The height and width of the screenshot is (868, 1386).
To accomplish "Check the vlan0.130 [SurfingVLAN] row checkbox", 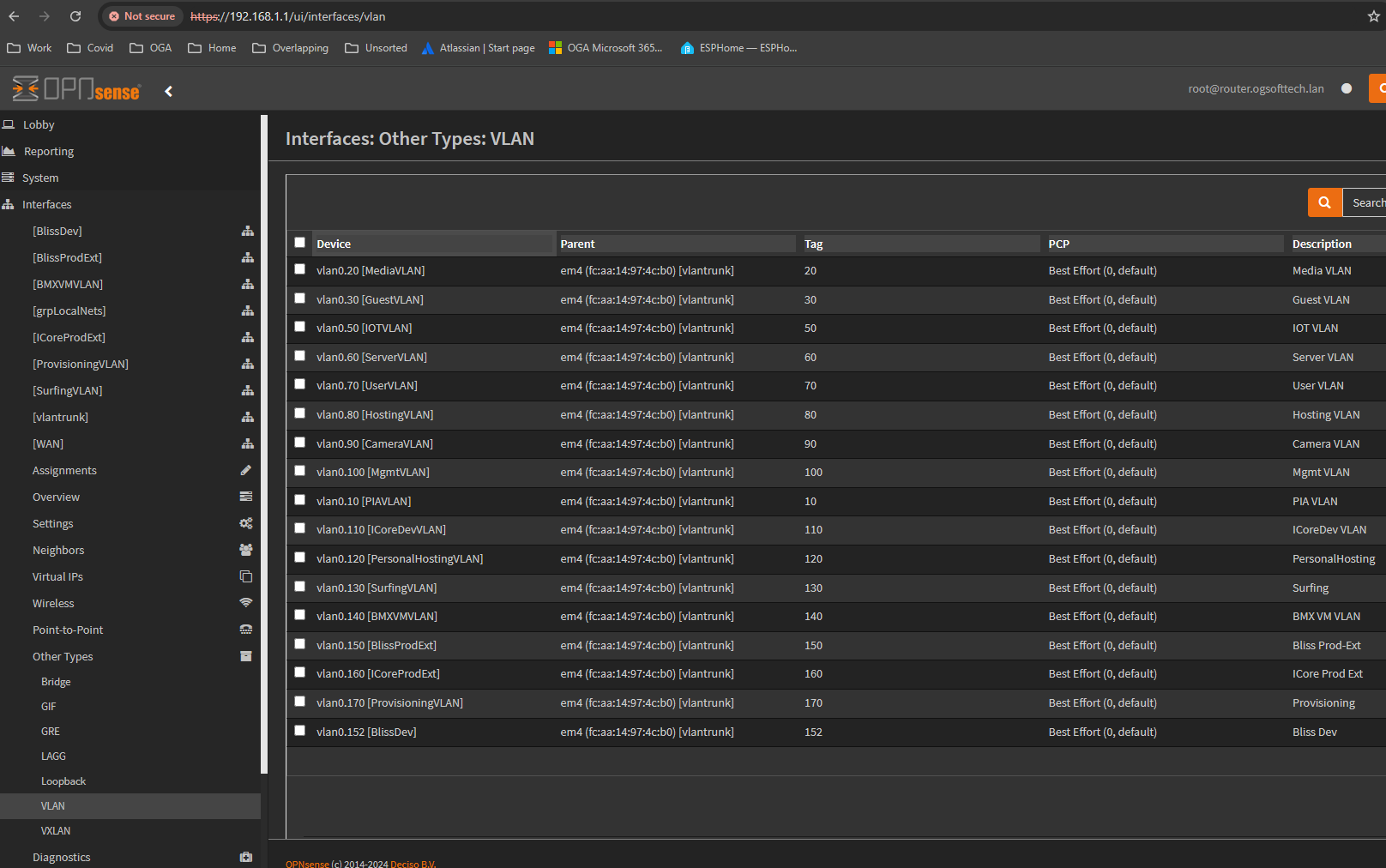I will [300, 587].
